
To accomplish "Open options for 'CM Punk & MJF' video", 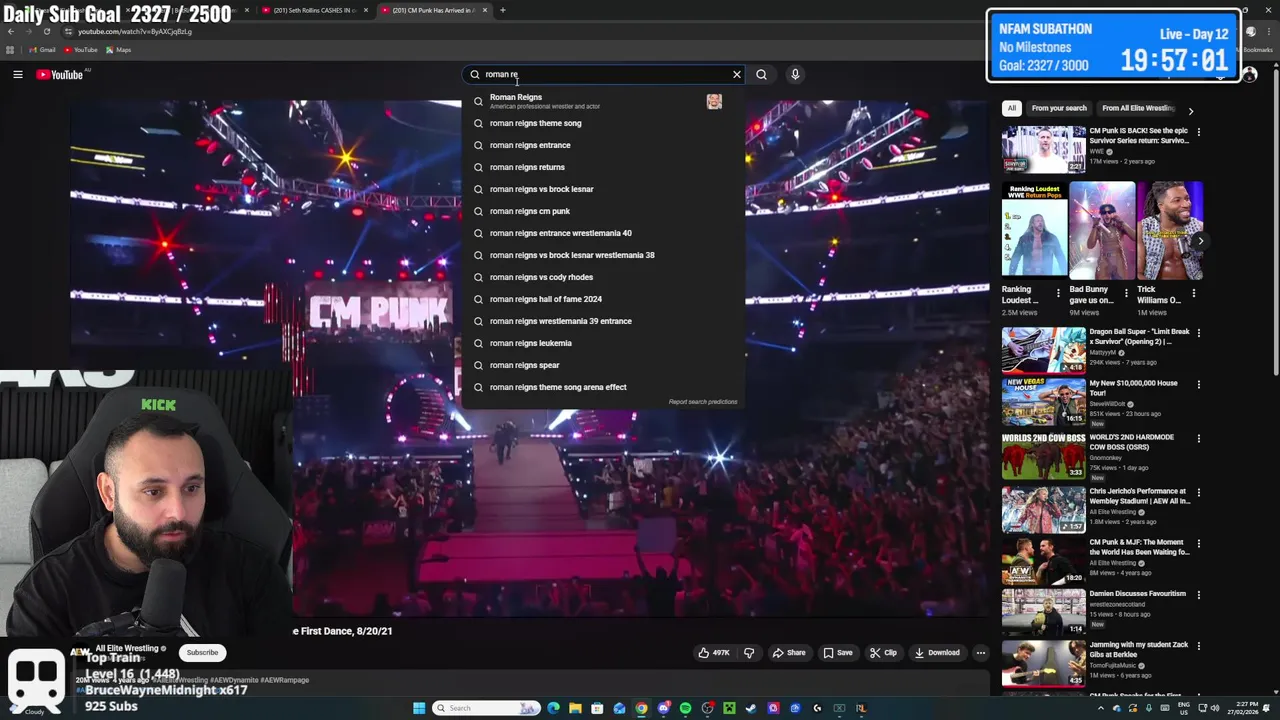I will (x=1199, y=543).
